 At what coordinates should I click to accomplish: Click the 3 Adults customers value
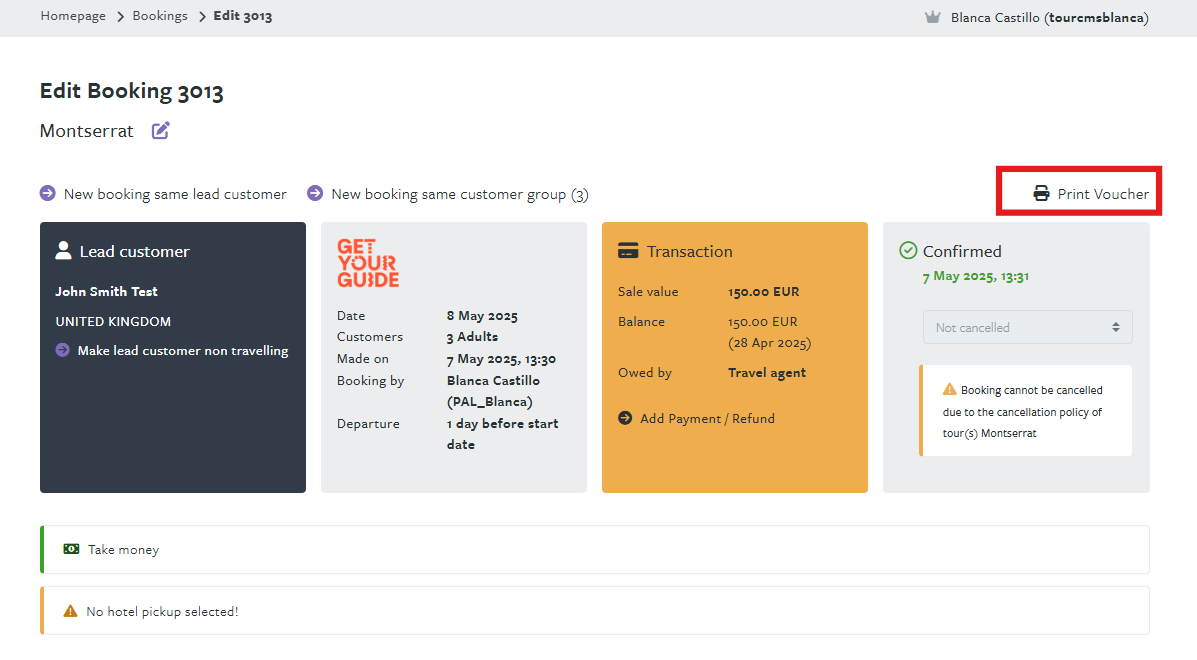click(473, 336)
